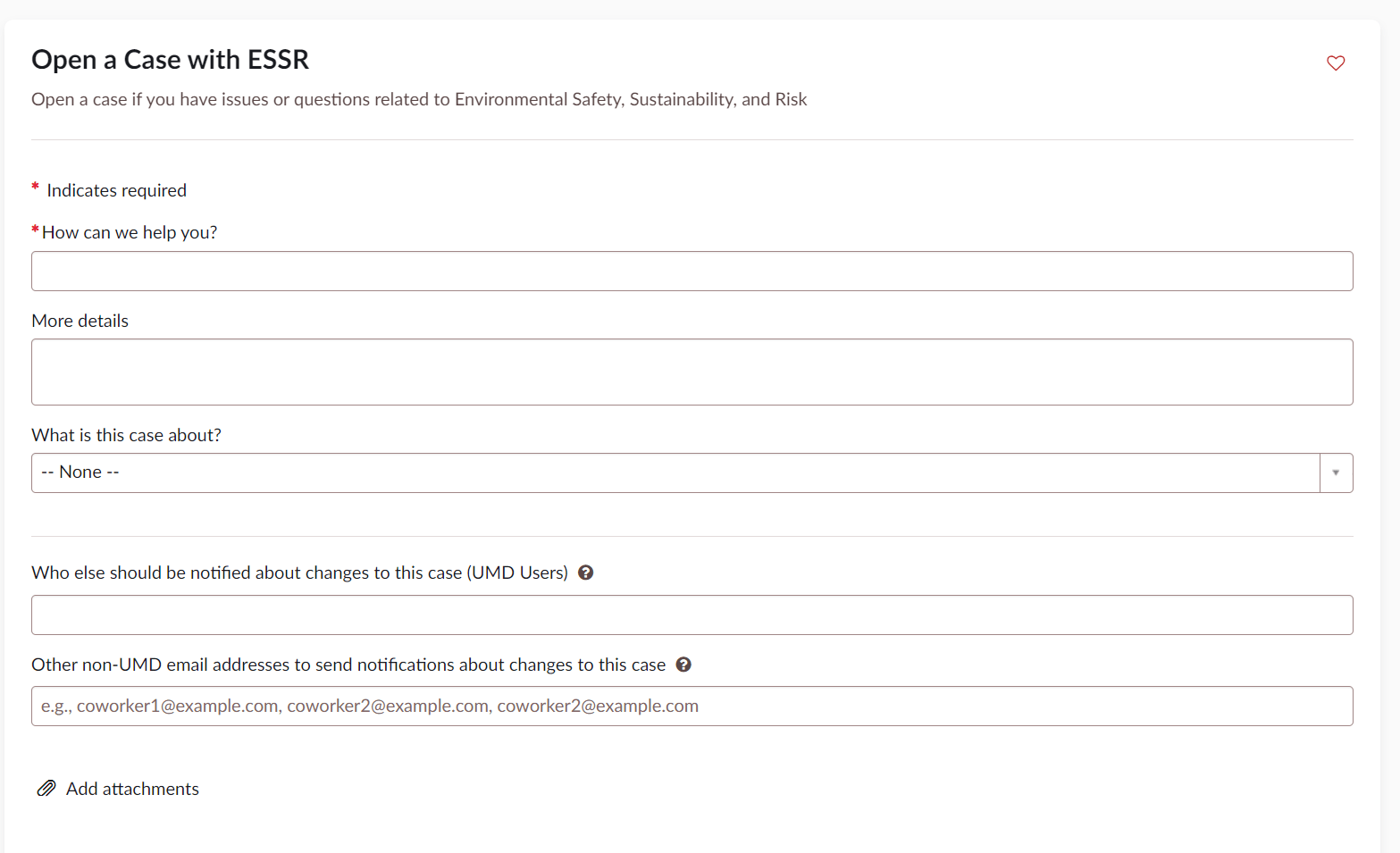This screenshot has width=1400, height=853.
Task: Click the heart favorite icon
Action: coord(1336,63)
